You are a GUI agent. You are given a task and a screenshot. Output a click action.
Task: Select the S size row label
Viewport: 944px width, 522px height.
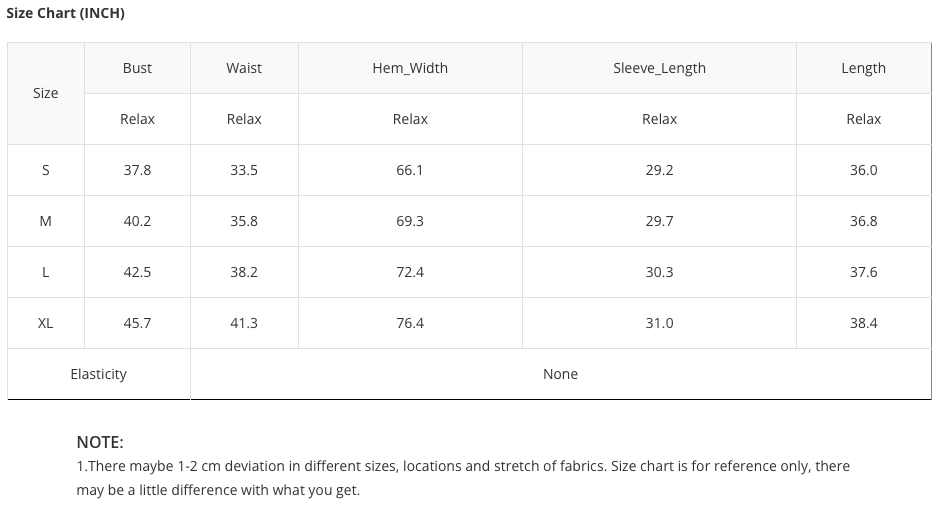pyautogui.click(x=46, y=170)
